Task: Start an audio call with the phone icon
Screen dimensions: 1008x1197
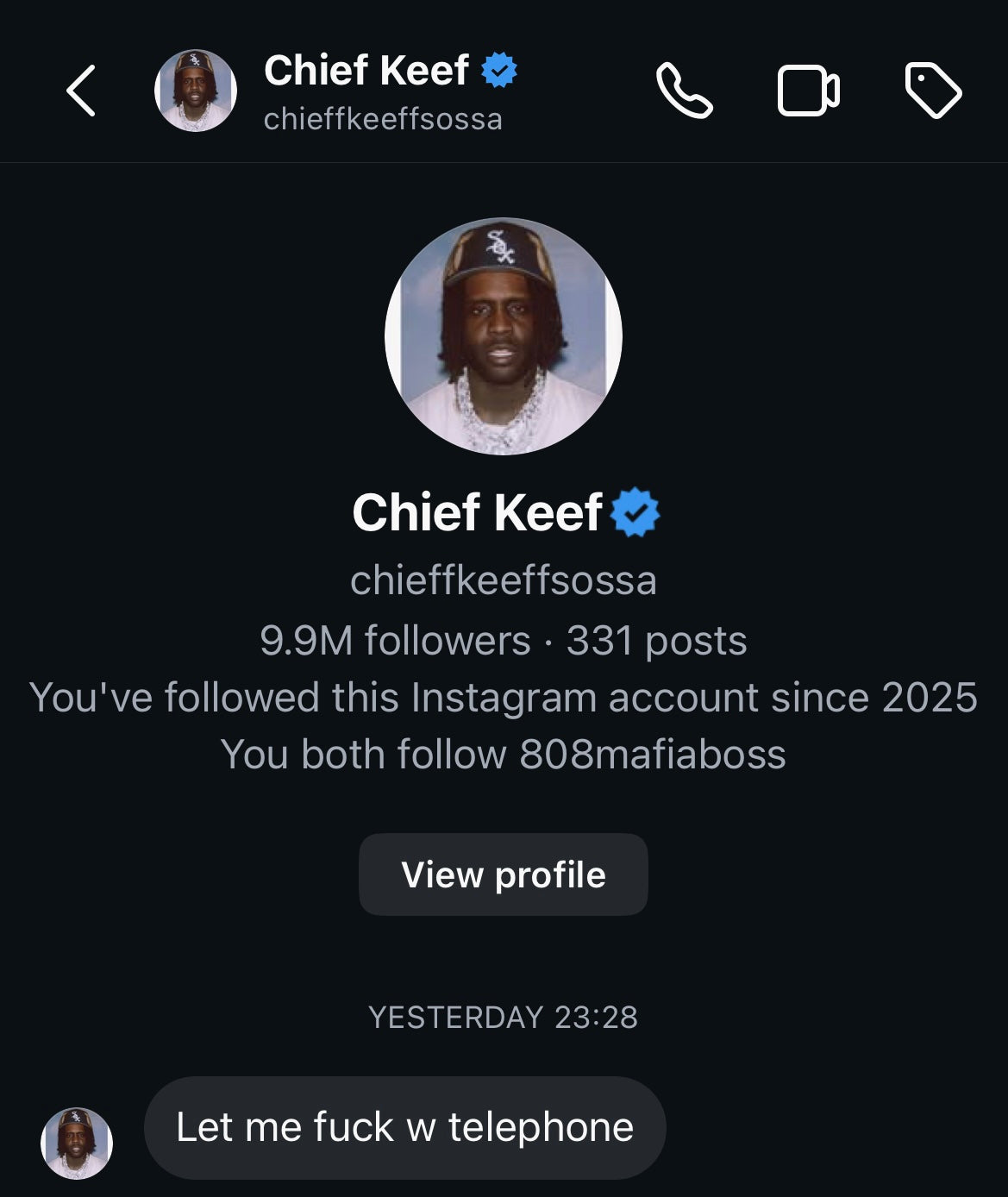Action: point(685,90)
